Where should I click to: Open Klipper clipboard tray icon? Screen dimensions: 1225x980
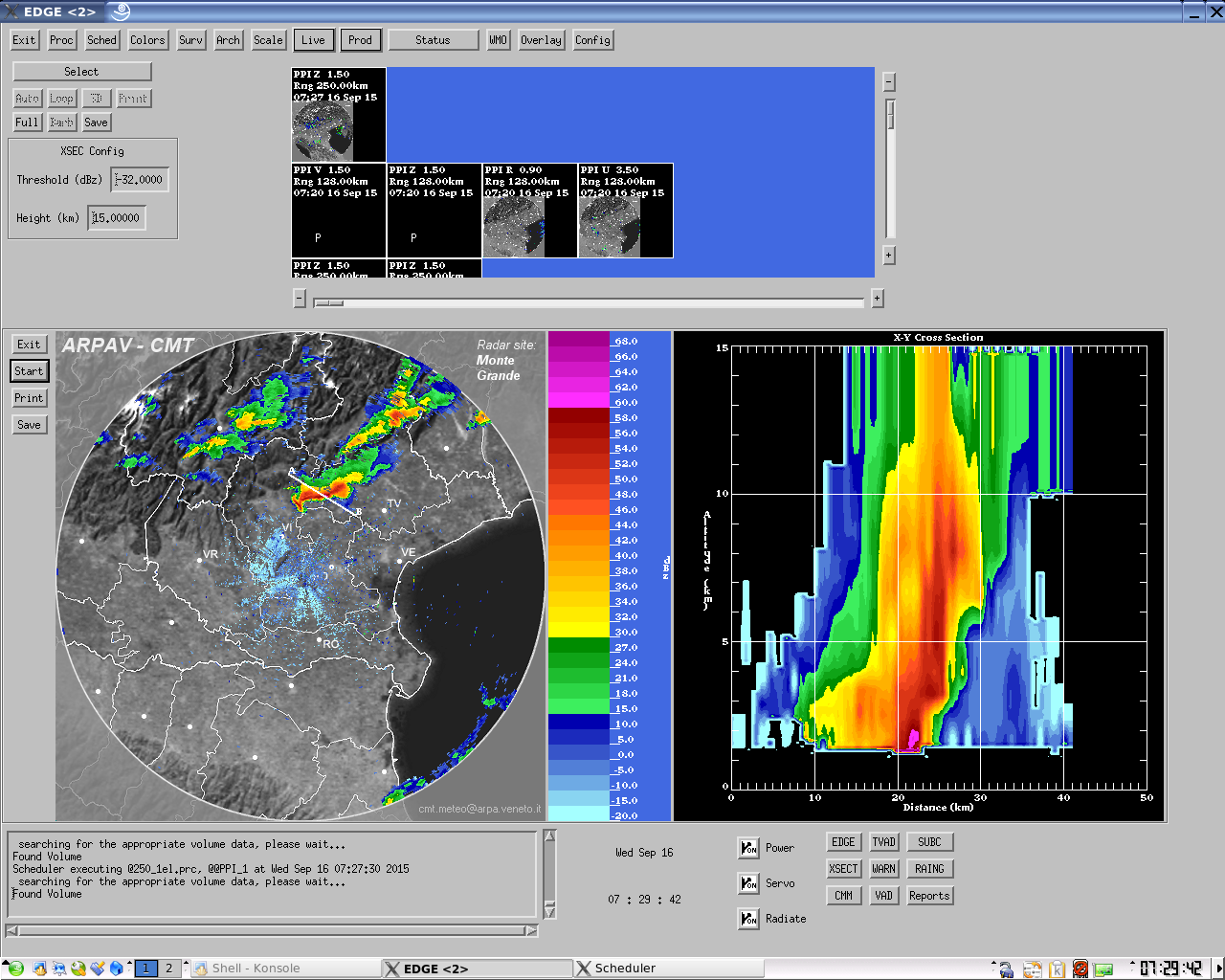1057,969
